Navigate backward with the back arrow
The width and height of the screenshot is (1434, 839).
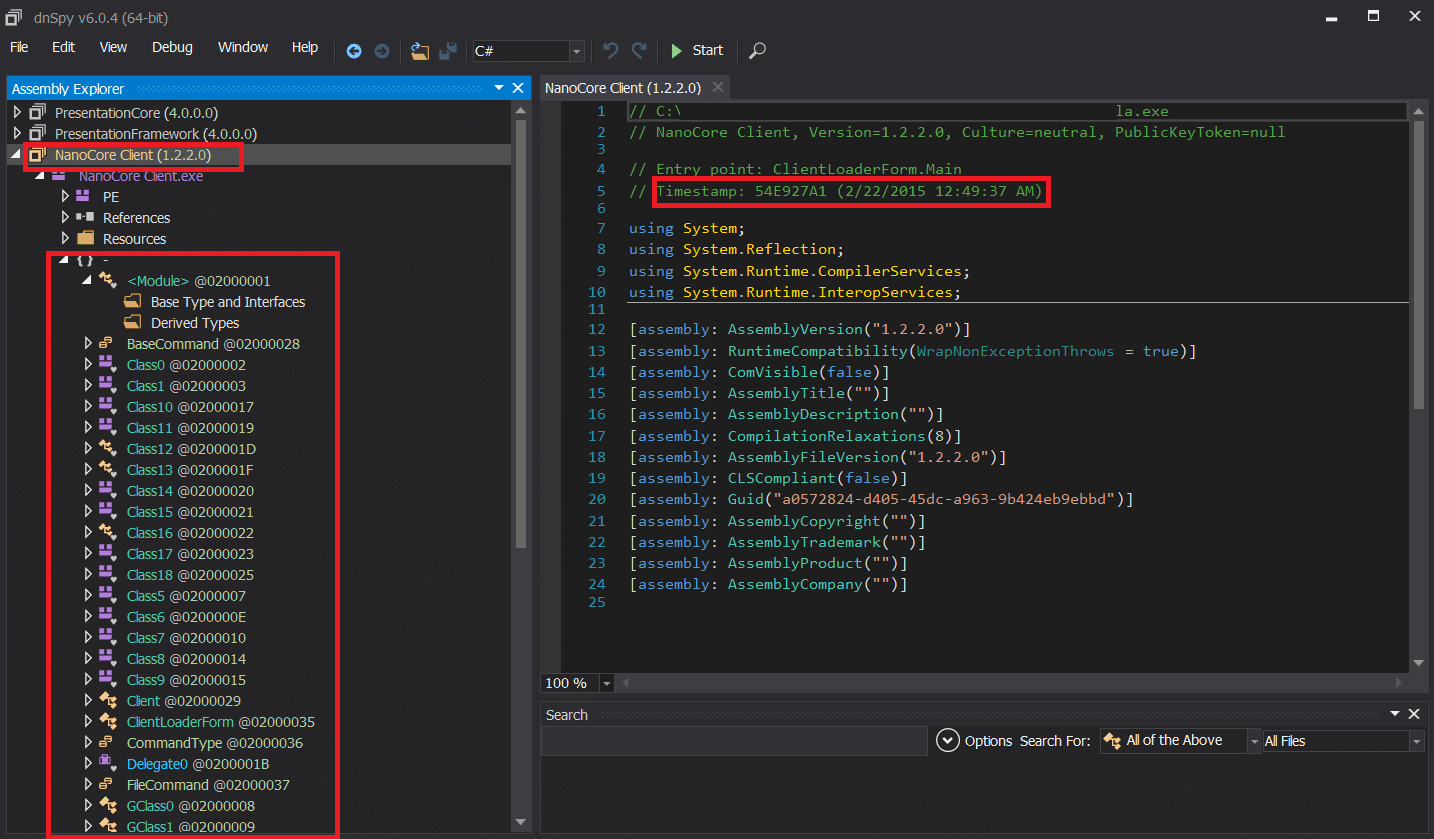pos(354,51)
